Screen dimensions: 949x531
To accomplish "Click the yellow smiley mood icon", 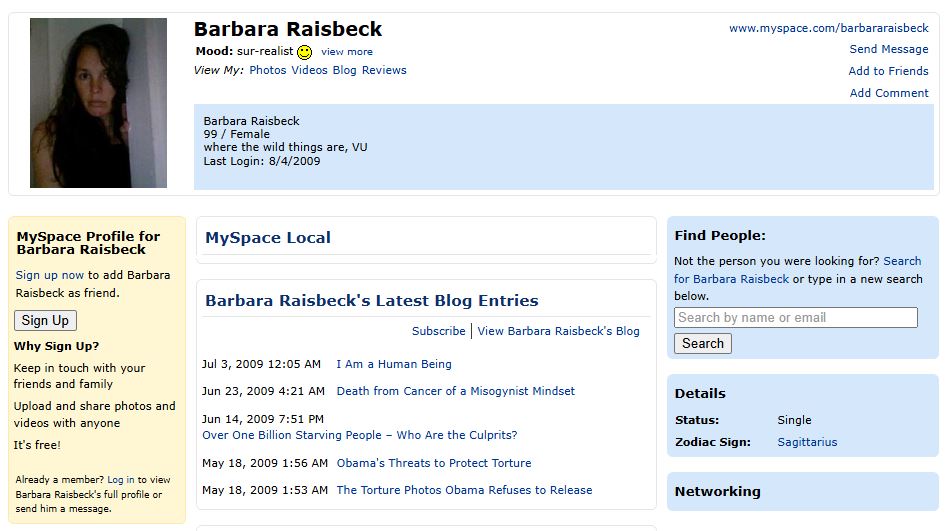I will pos(304,52).
